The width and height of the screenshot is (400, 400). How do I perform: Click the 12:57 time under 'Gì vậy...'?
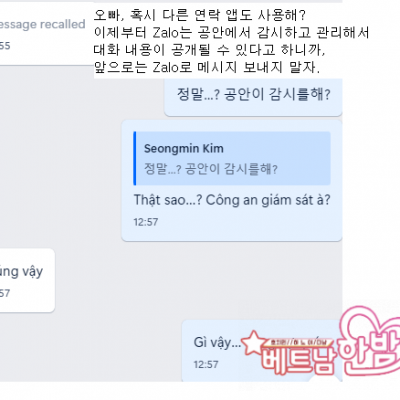206,364
